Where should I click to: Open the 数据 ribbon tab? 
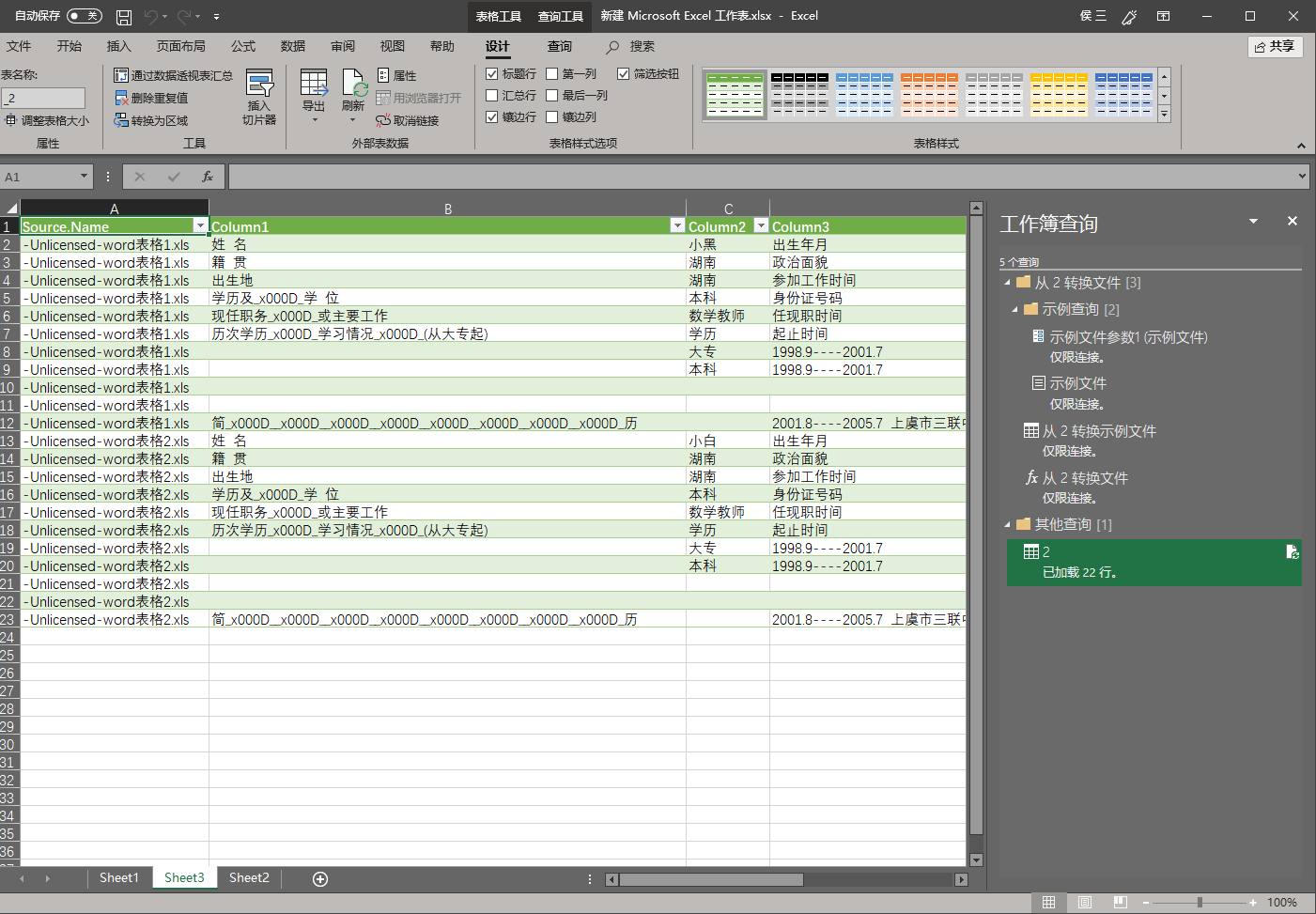click(x=292, y=46)
